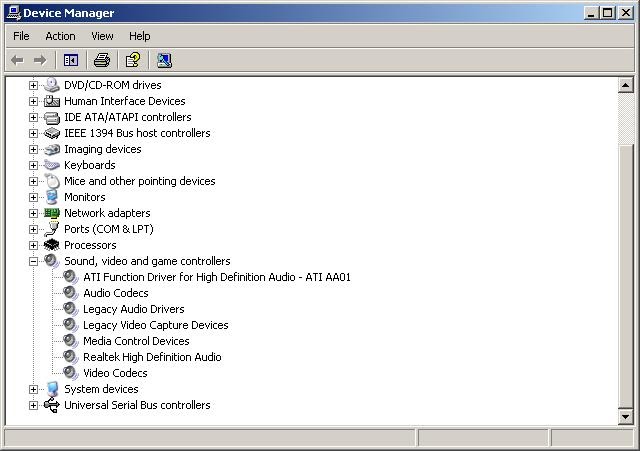Expand the Keyboards node
The image size is (640, 451).
coord(33,165)
